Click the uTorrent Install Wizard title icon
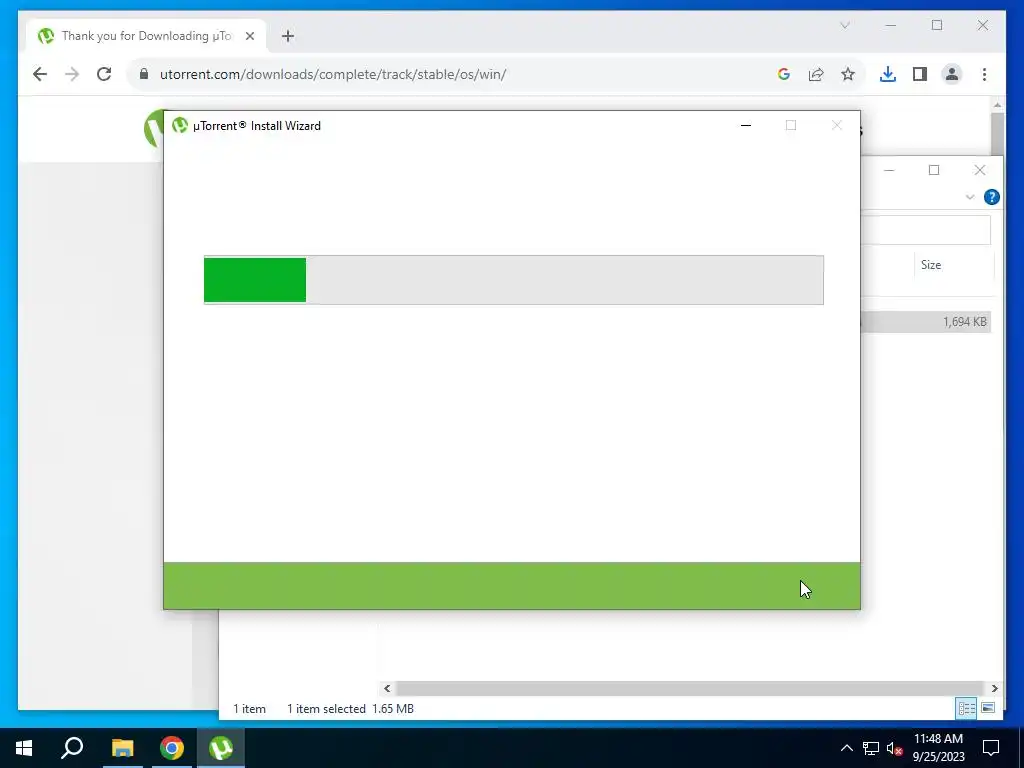Image resolution: width=1024 pixels, height=768 pixels. tap(180, 125)
